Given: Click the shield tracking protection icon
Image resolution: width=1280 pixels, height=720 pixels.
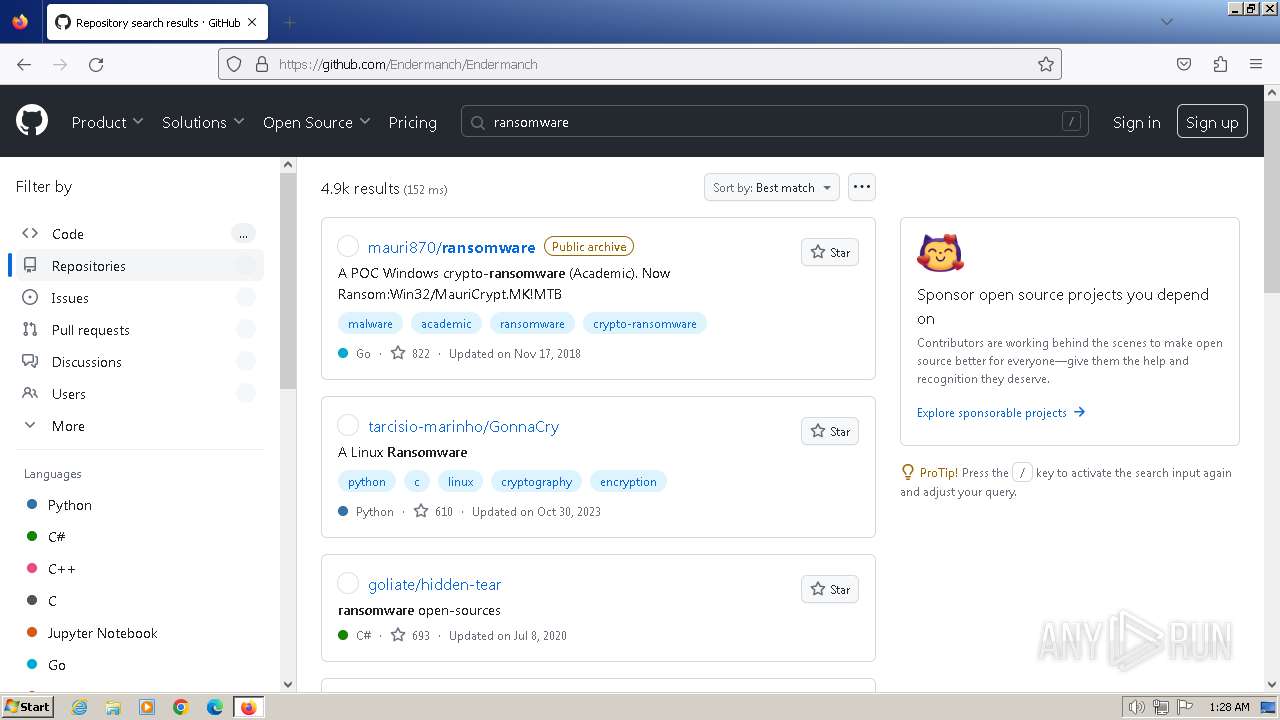Looking at the screenshot, I should click(234, 64).
